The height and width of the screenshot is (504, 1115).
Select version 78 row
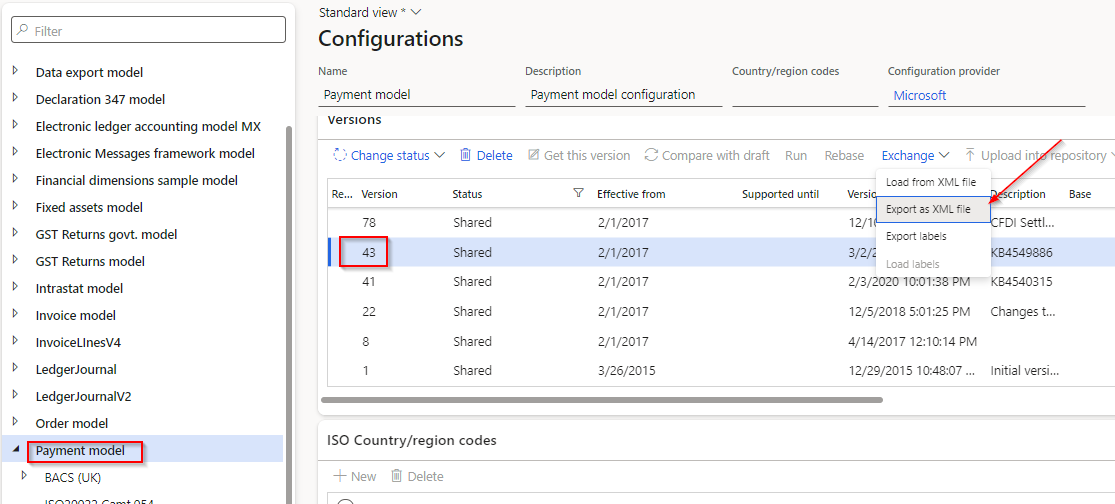(x=720, y=222)
